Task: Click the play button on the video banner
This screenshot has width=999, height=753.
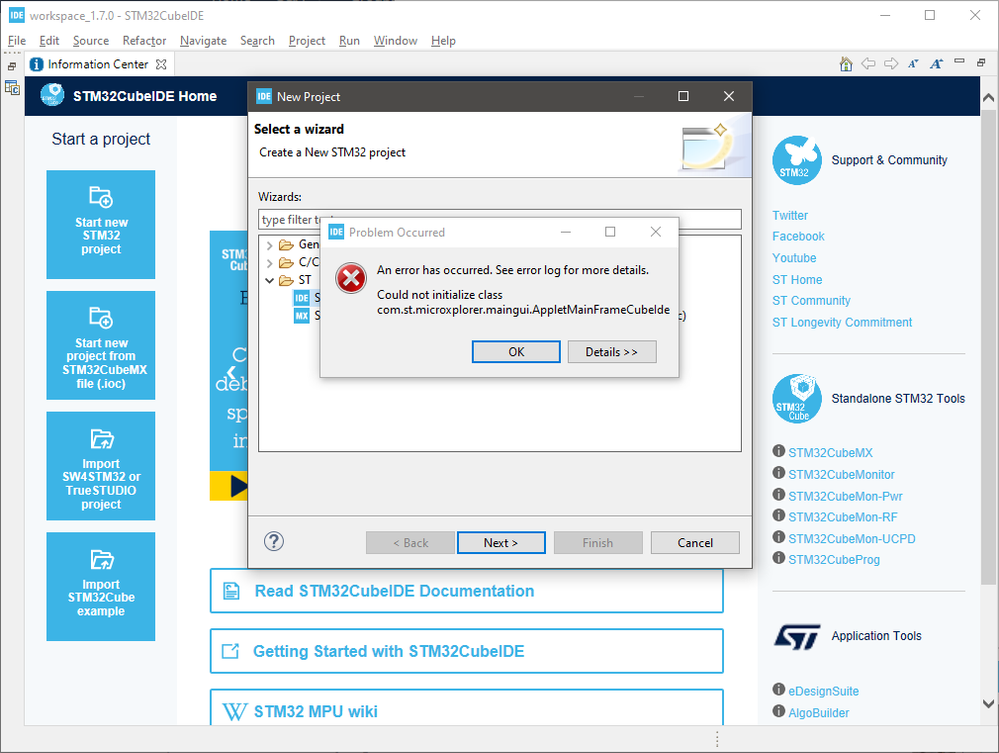Action: pyautogui.click(x=238, y=485)
